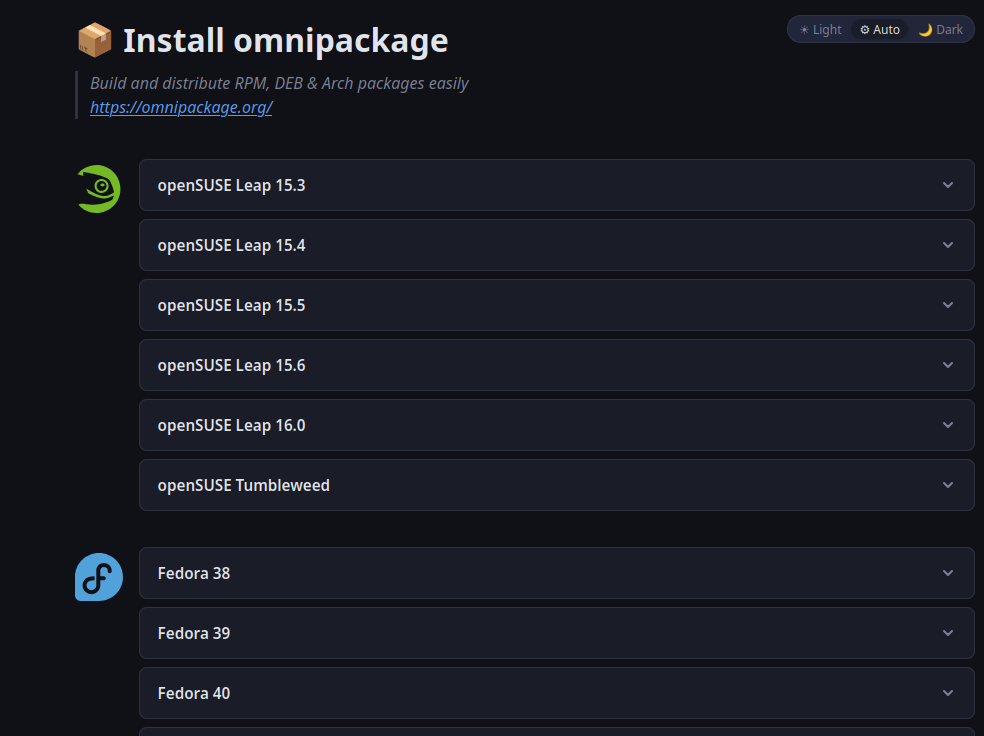This screenshot has width=984, height=736.
Task: Expand the Fedora 40 chevron
Action: (x=948, y=693)
